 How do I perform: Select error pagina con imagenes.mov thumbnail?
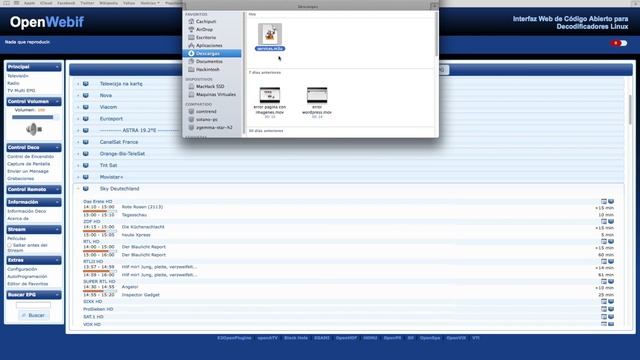pyautogui.click(x=270, y=95)
